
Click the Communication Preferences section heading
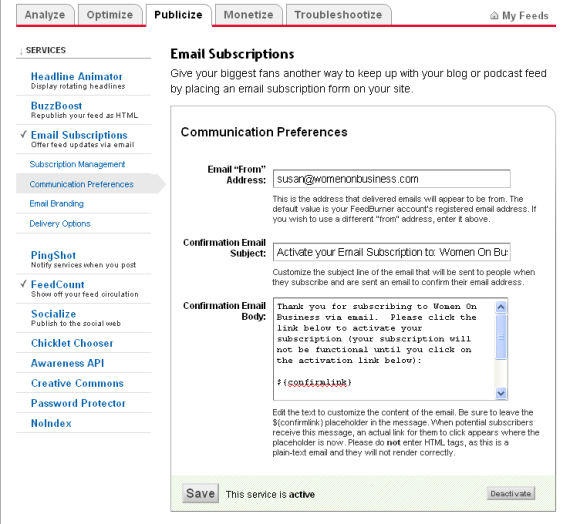[x=264, y=132]
